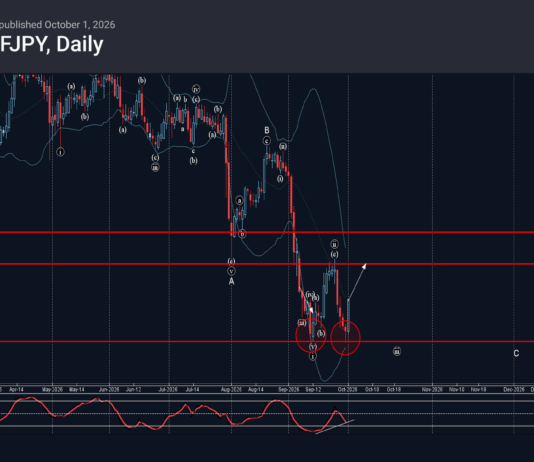Click the "Oct 18" date on the time axis
Viewport: 534px width, 462px height.
394,389
